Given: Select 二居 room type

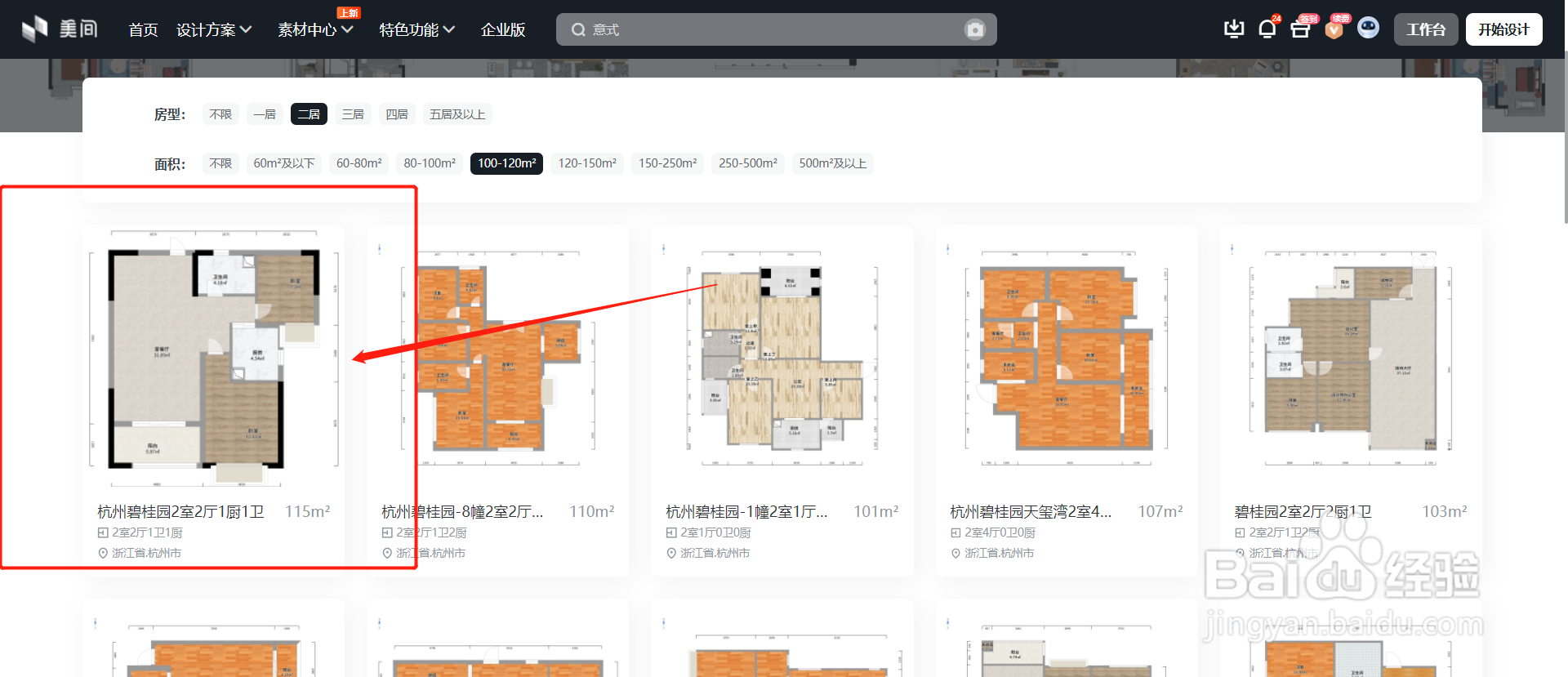Looking at the screenshot, I should pyautogui.click(x=309, y=114).
